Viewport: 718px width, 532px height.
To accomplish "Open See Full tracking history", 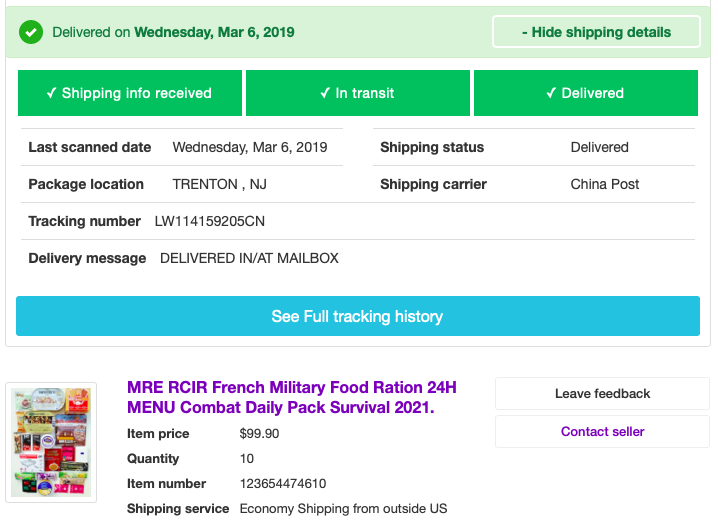I will point(357,316).
